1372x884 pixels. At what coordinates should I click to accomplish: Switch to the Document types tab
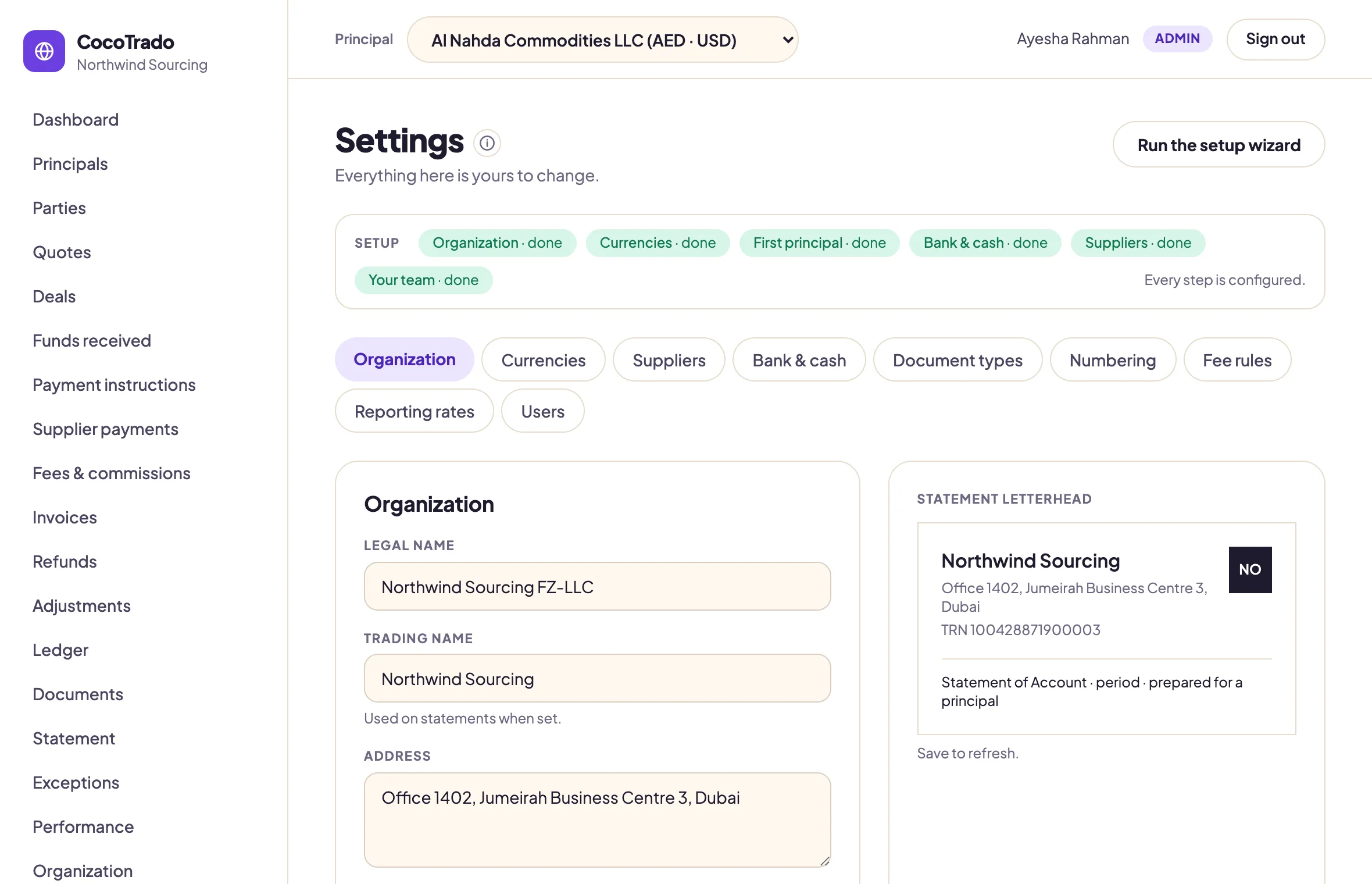pos(957,359)
